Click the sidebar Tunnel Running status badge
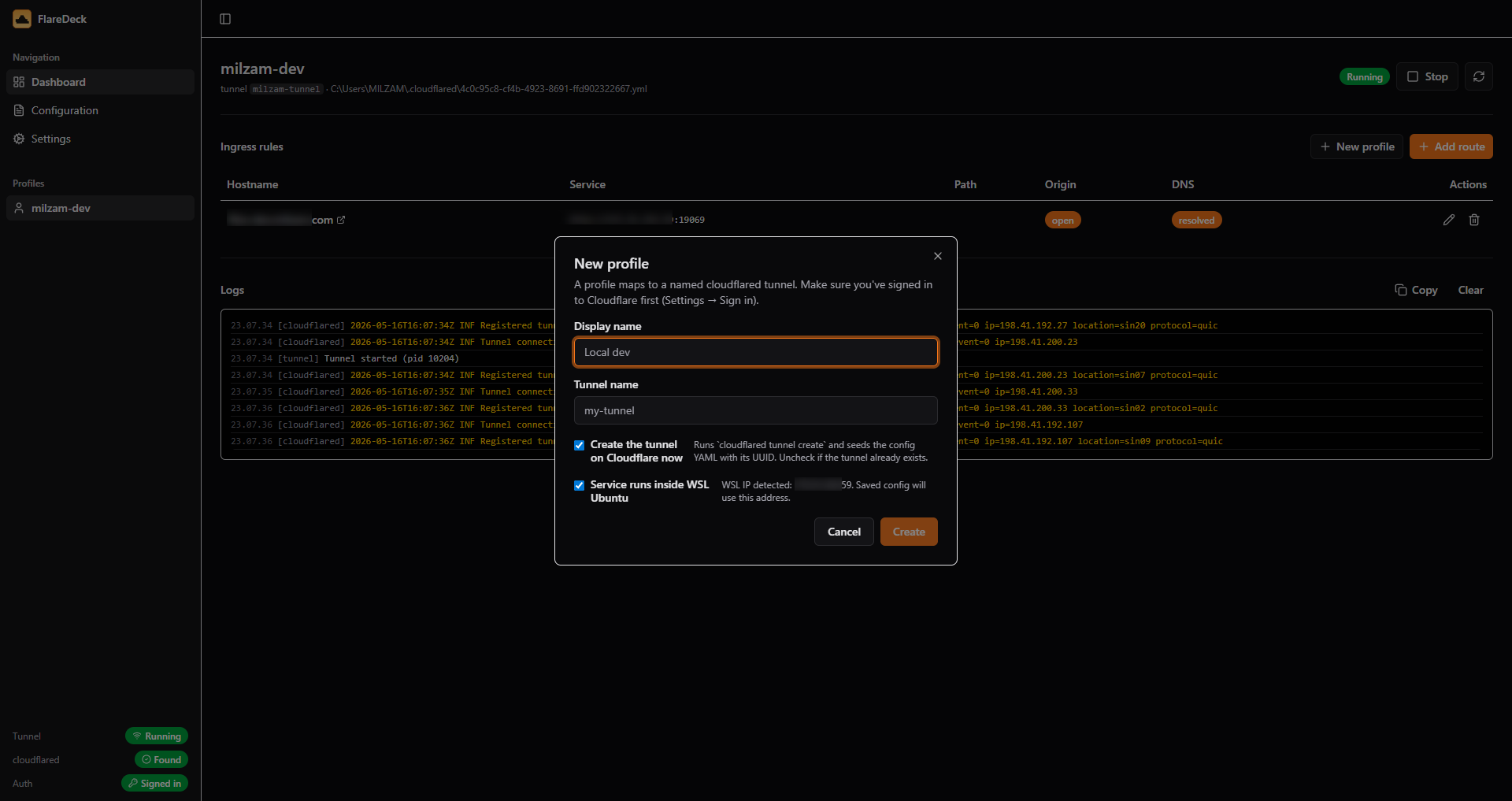The width and height of the screenshot is (1512, 801). click(x=157, y=736)
